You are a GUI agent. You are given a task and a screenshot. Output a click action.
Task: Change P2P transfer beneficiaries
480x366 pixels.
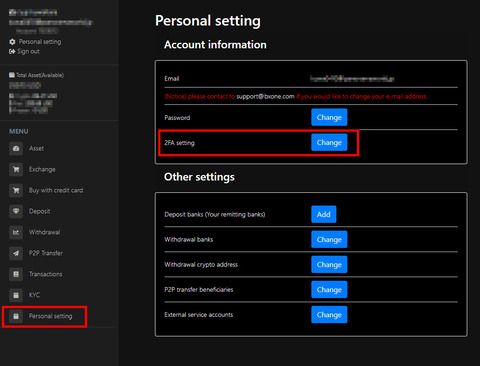[329, 289]
